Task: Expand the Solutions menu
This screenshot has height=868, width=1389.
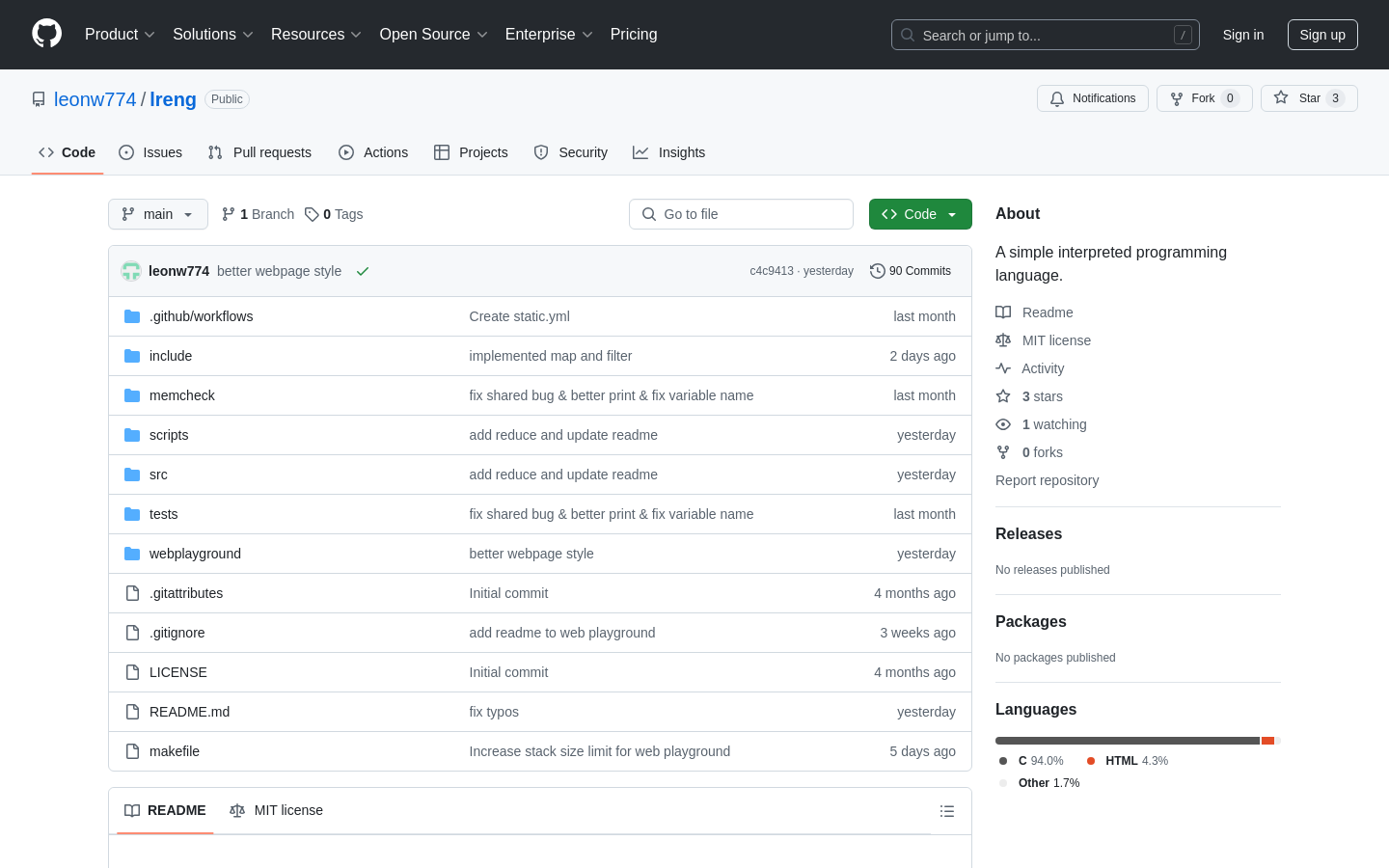Action: click(213, 34)
